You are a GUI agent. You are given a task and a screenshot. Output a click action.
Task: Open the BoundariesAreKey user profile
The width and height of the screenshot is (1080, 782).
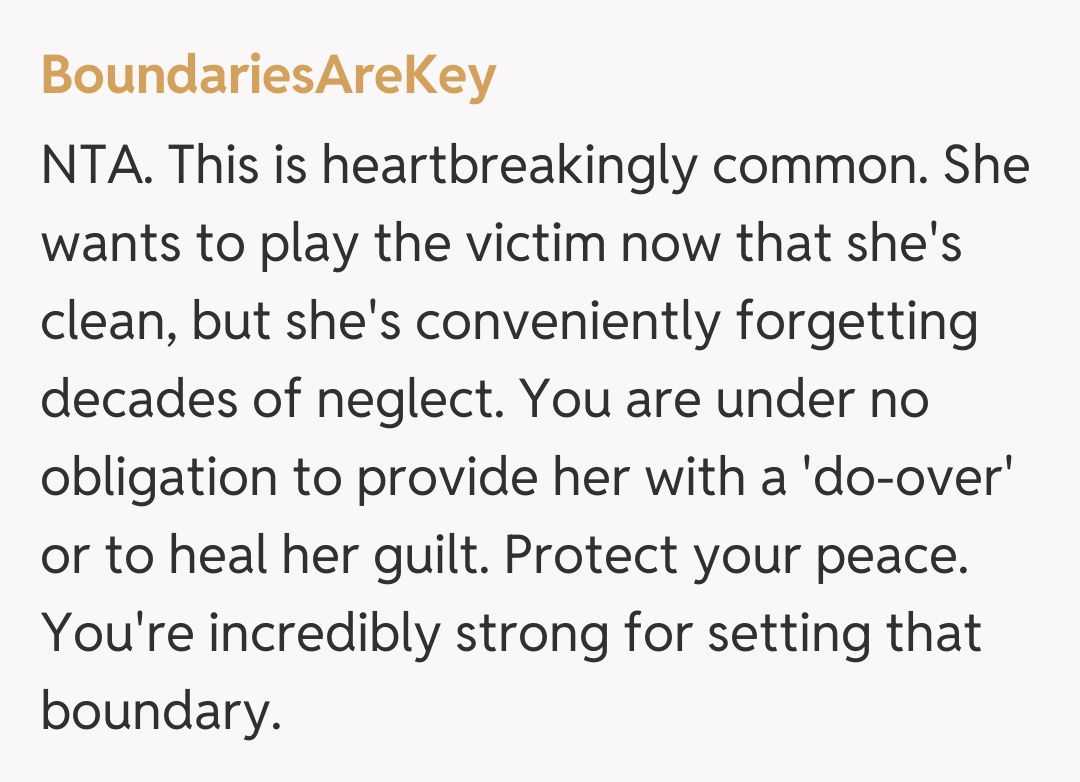tap(268, 77)
